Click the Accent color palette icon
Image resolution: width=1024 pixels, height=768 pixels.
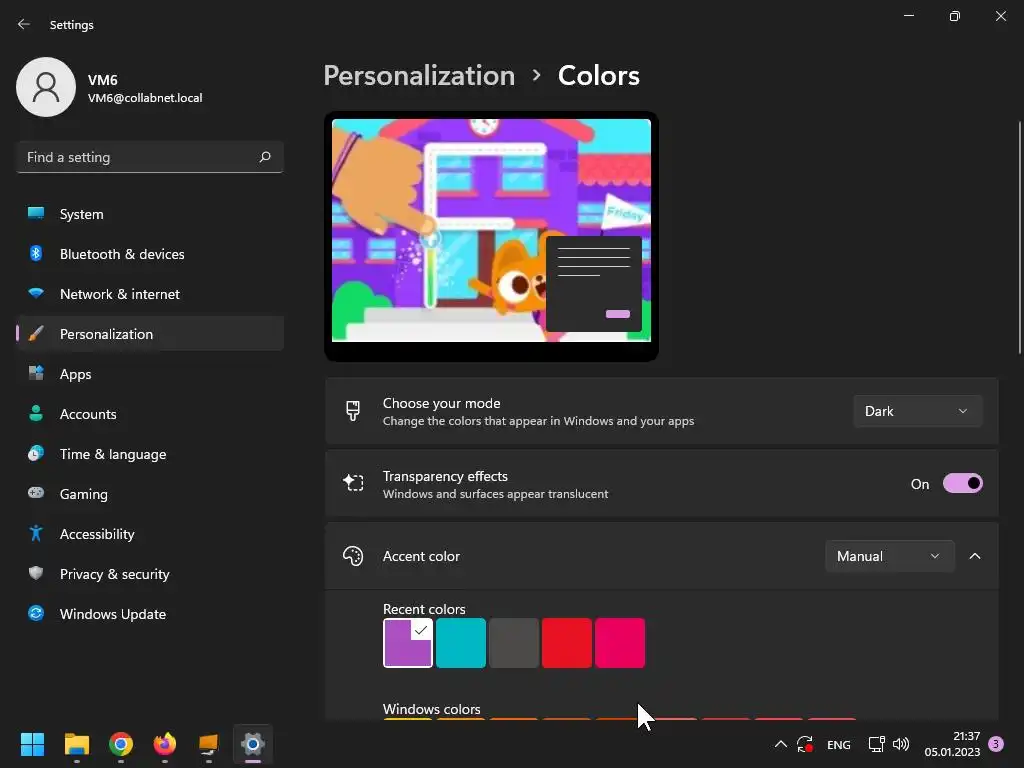pos(353,556)
